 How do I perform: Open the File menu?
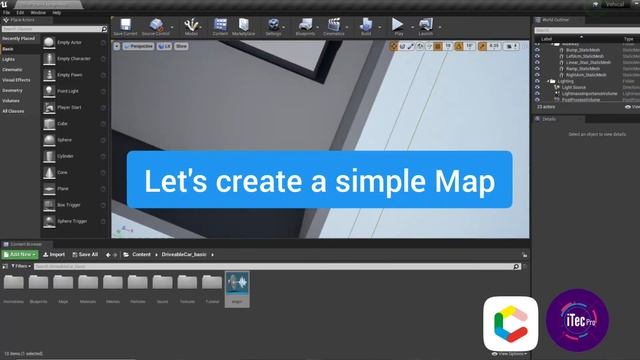[x=7, y=13]
